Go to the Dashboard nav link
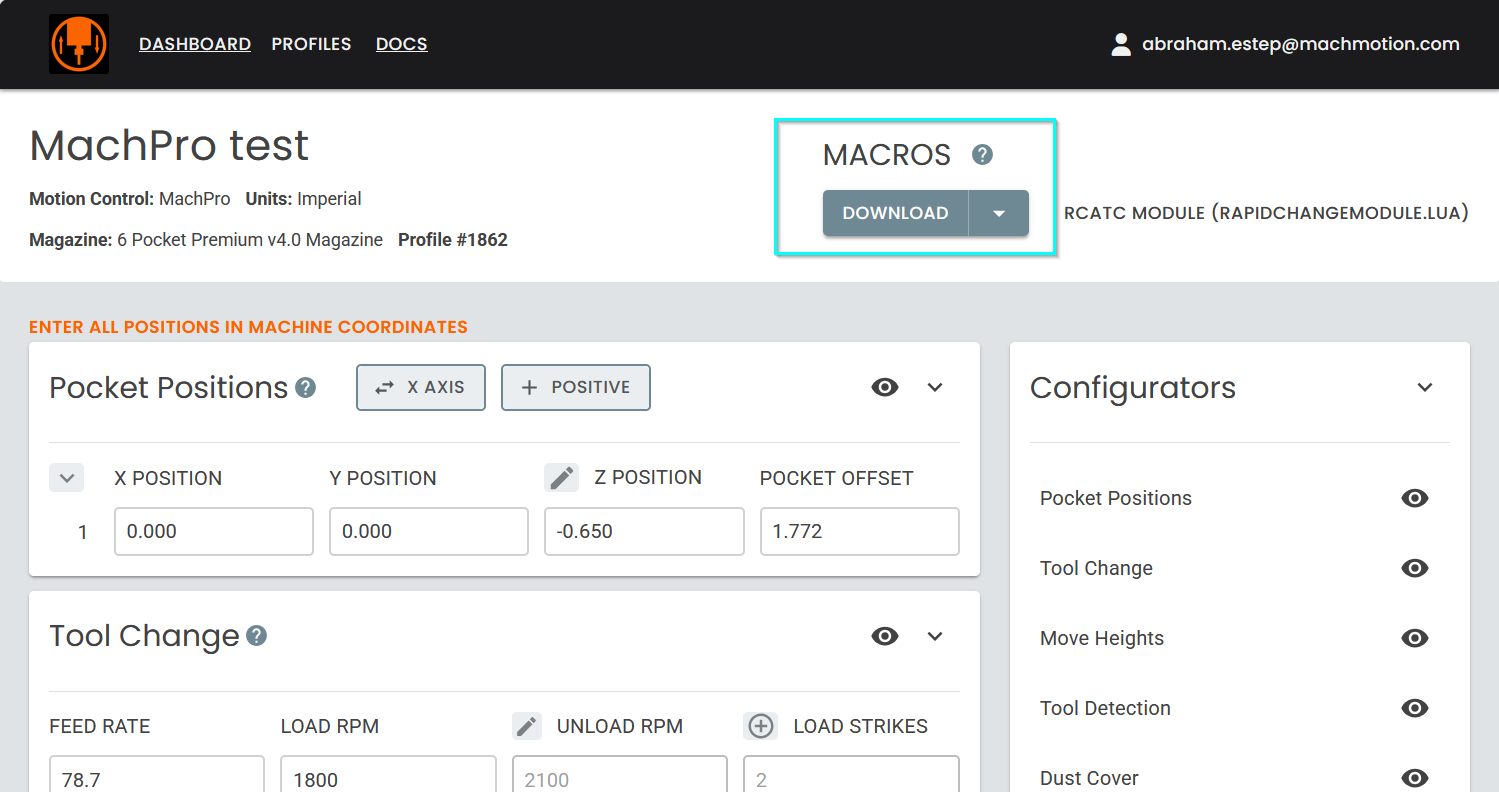The height and width of the screenshot is (792, 1499). click(x=195, y=44)
